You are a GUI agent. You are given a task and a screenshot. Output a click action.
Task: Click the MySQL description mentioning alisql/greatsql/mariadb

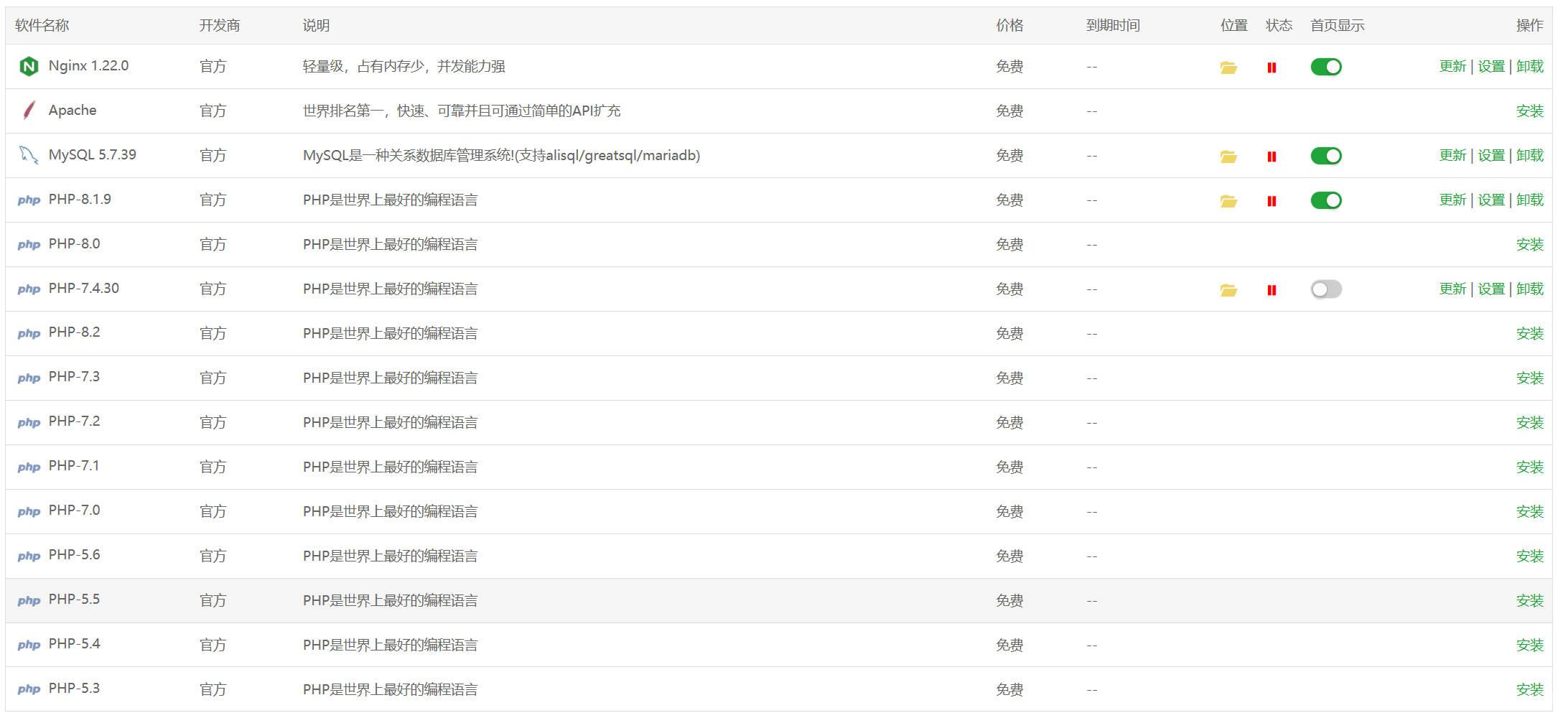(x=502, y=156)
